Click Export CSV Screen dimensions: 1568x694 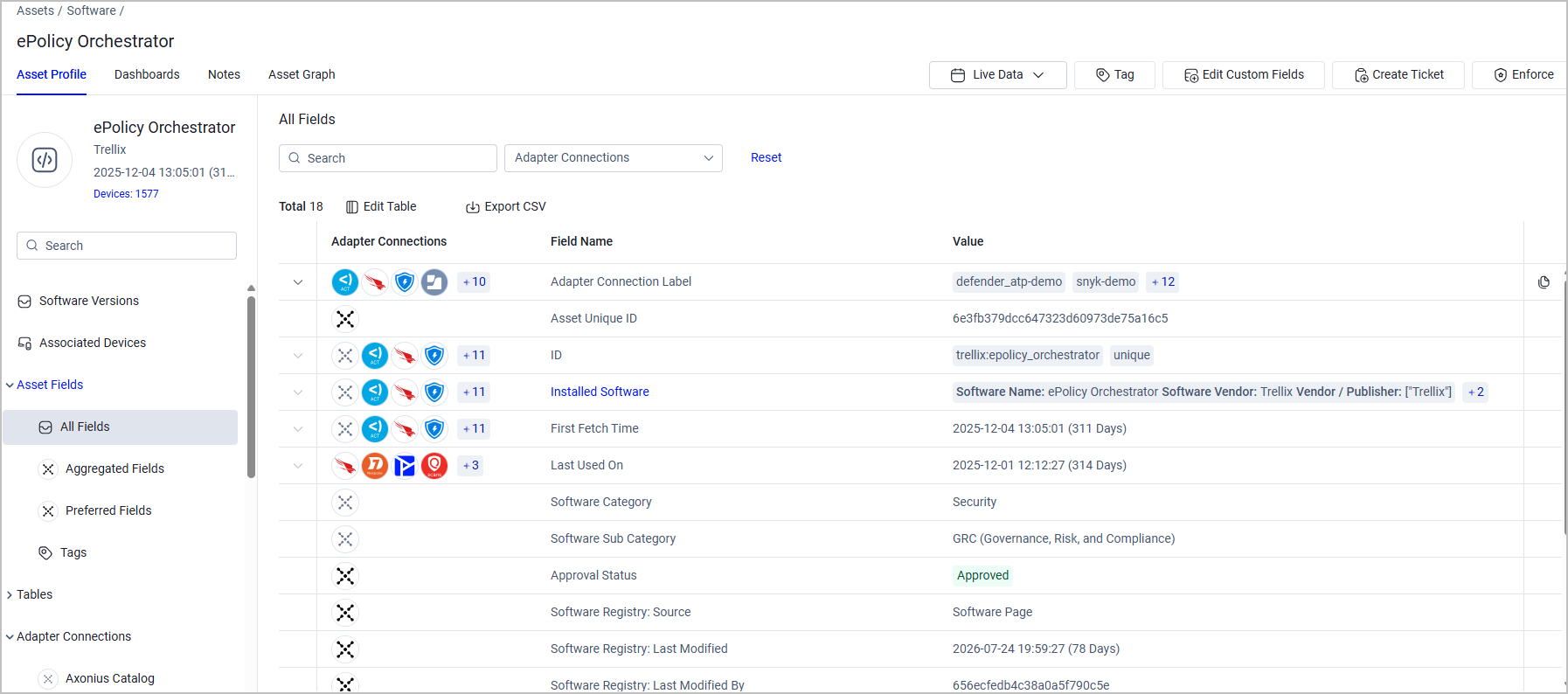click(x=505, y=207)
